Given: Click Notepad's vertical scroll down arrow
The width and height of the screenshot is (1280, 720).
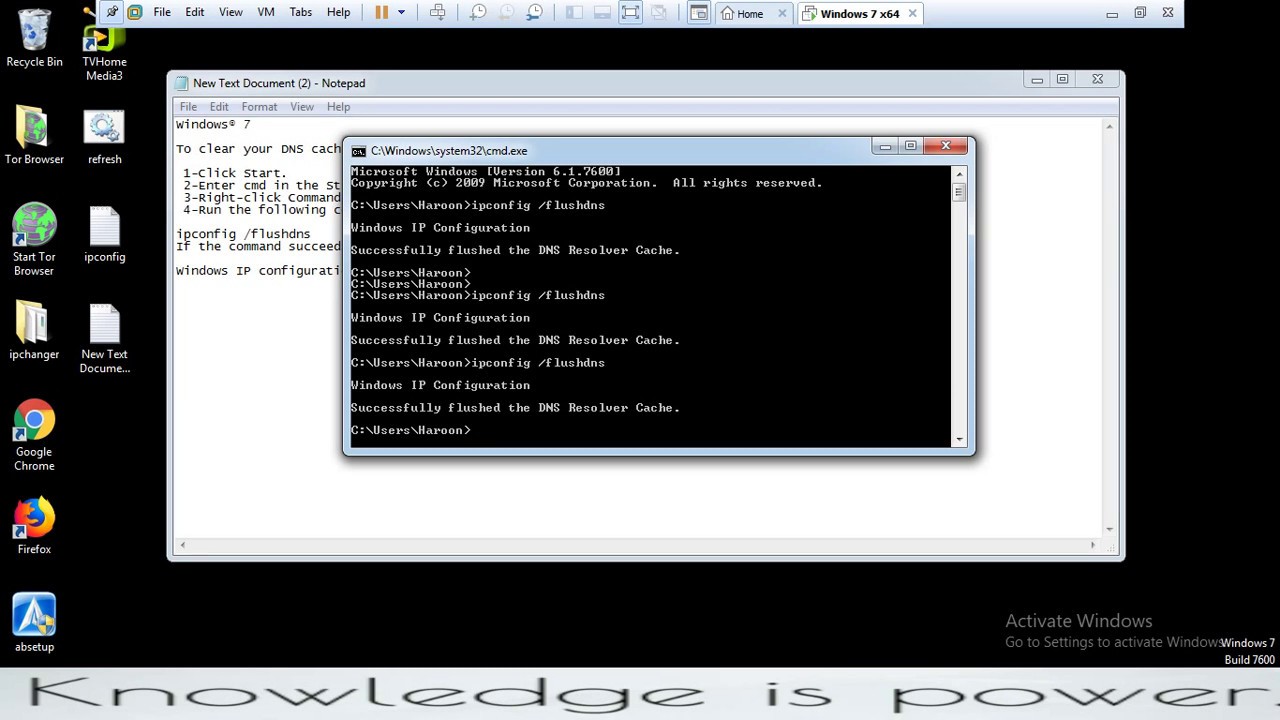Looking at the screenshot, I should [1109, 530].
